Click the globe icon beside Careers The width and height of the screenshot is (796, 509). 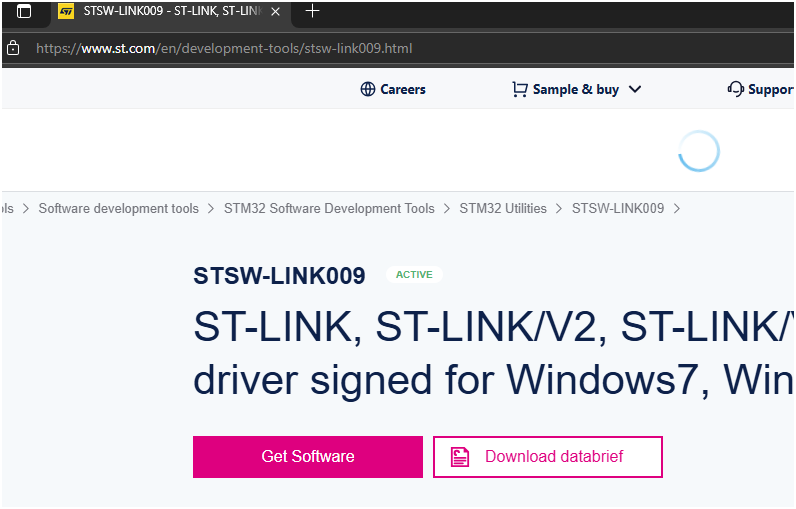click(x=368, y=89)
